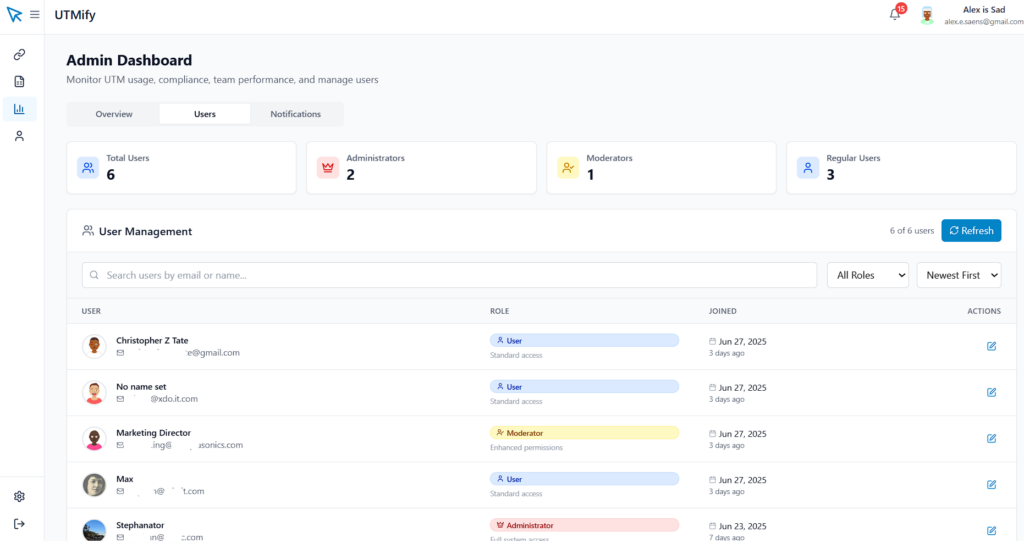This screenshot has height=543, width=1024.
Task: Edit the No name set user action icon
Action: coord(991,392)
